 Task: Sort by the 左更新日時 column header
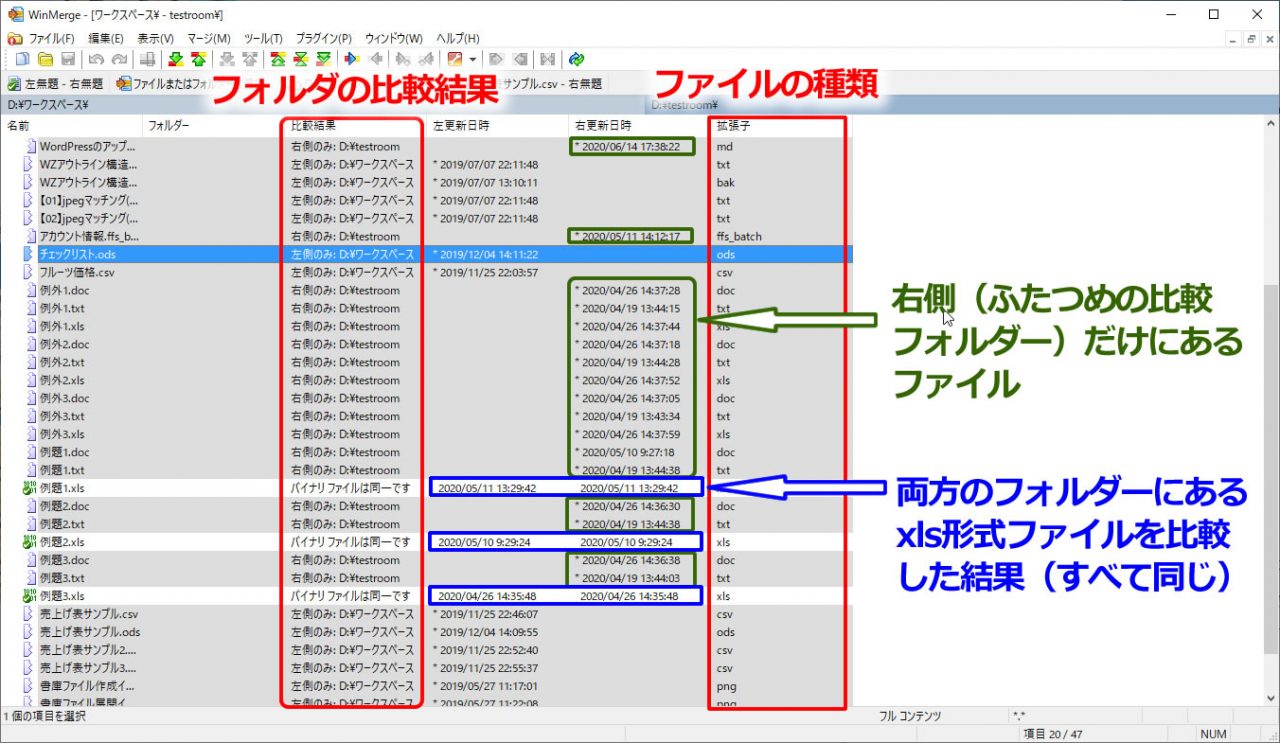(498, 127)
